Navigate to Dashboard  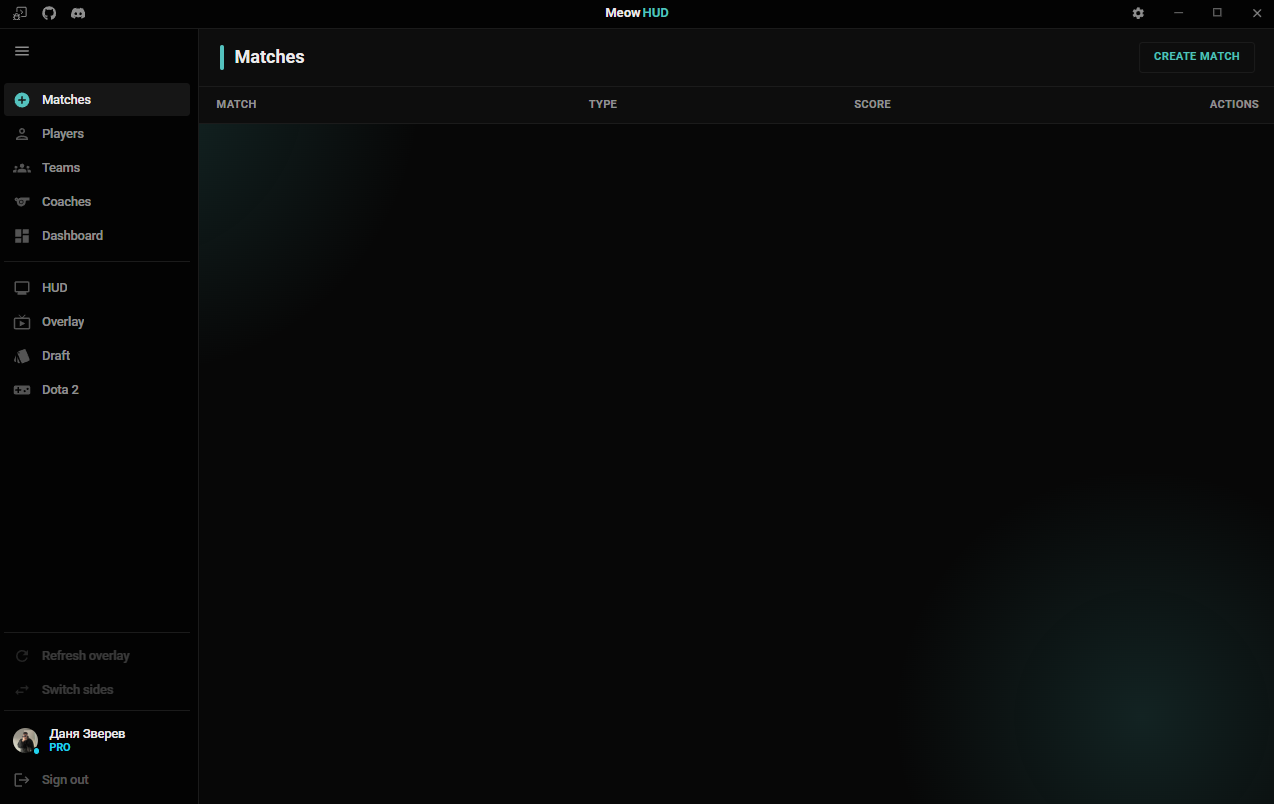[x=72, y=236]
